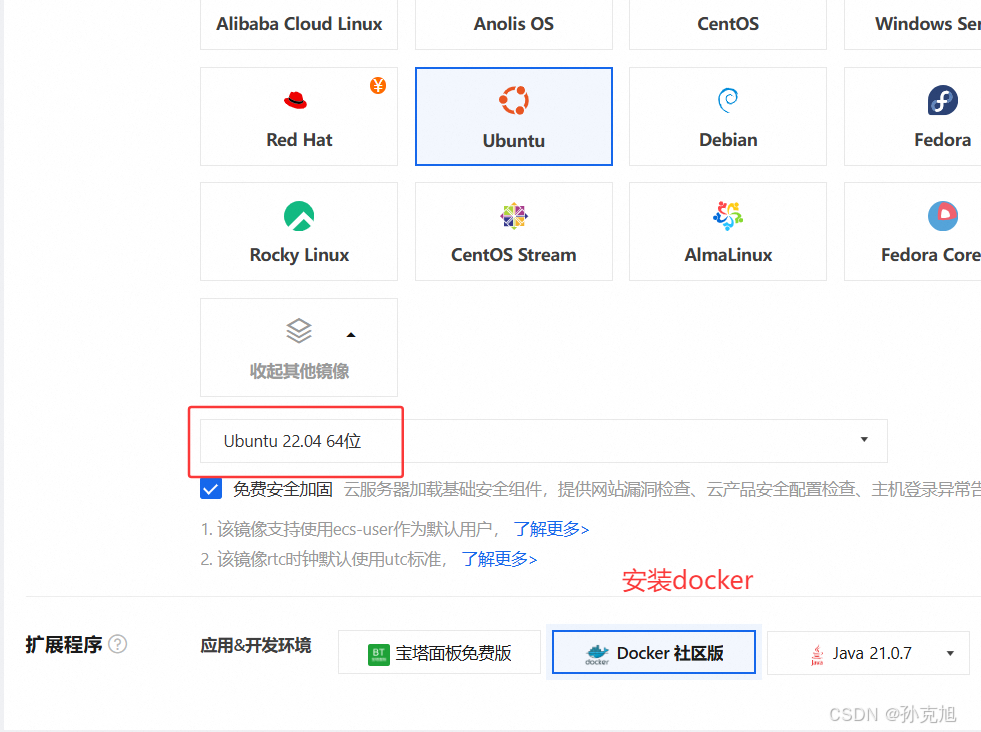This screenshot has width=981, height=732.
Task: Choose the Anolis OS image card
Action: click(514, 24)
